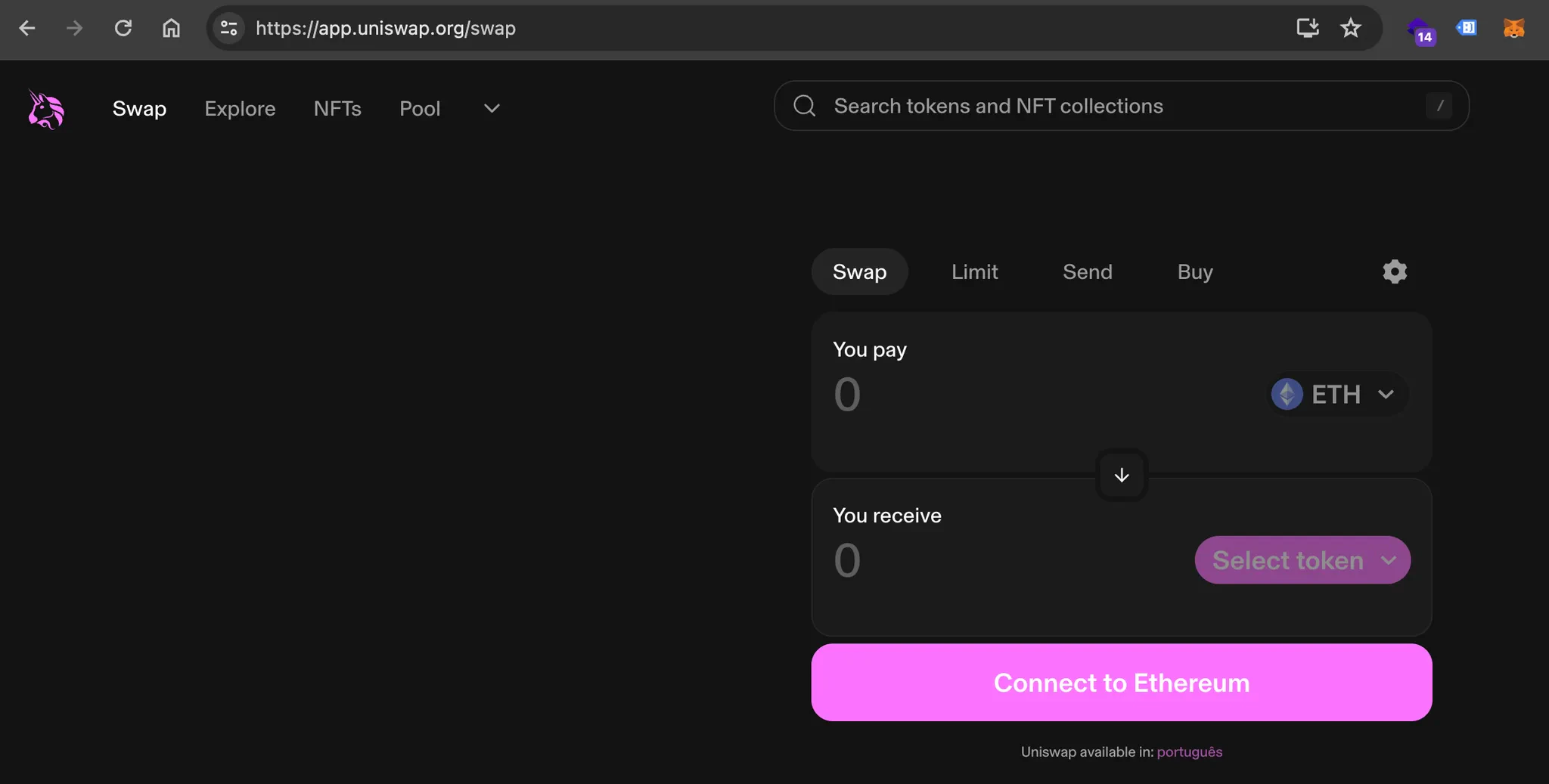This screenshot has width=1549, height=784.
Task: Open NFTs in top navigation
Action: tap(337, 108)
